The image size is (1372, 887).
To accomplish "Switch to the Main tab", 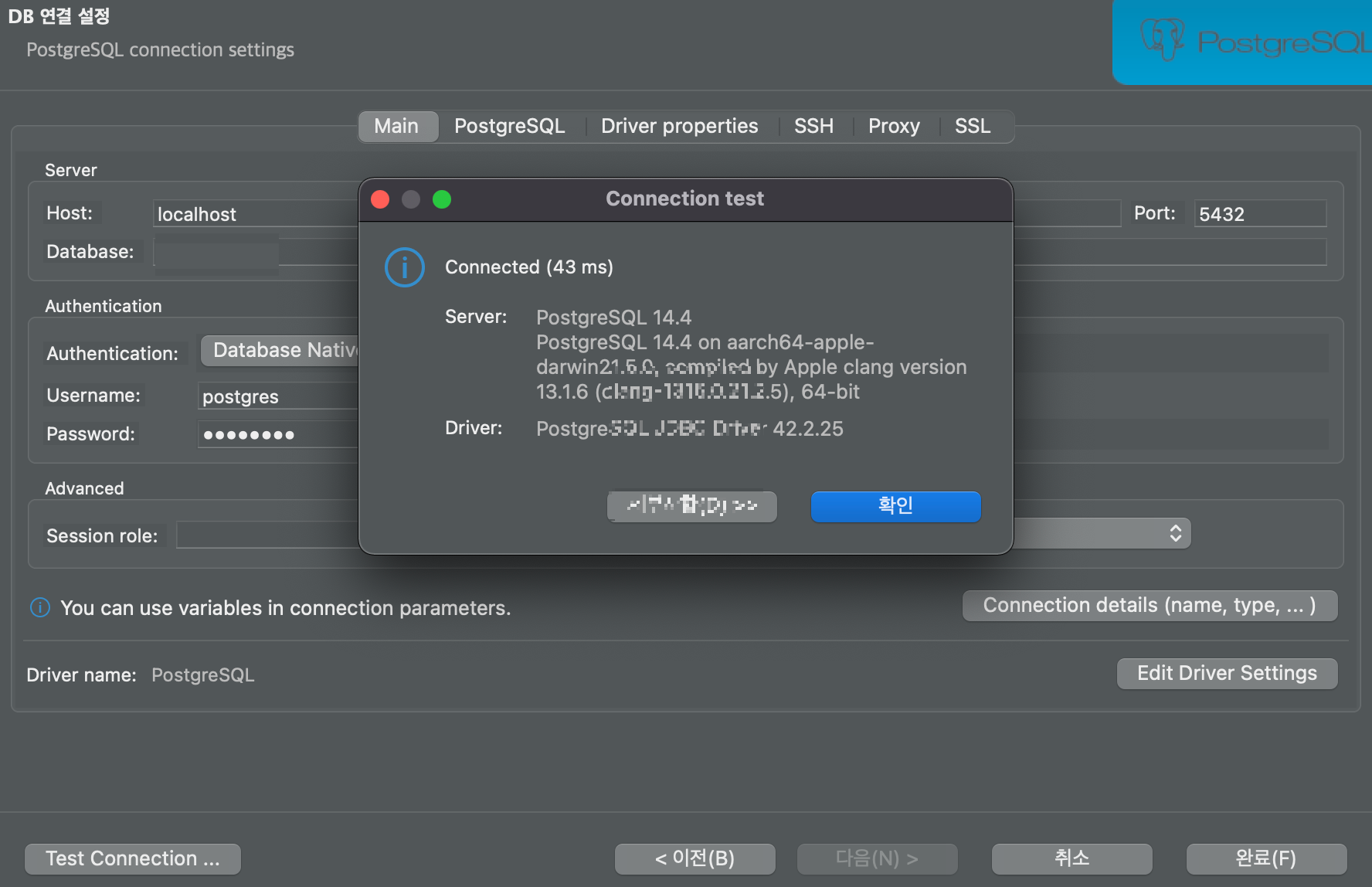I will coord(397,126).
